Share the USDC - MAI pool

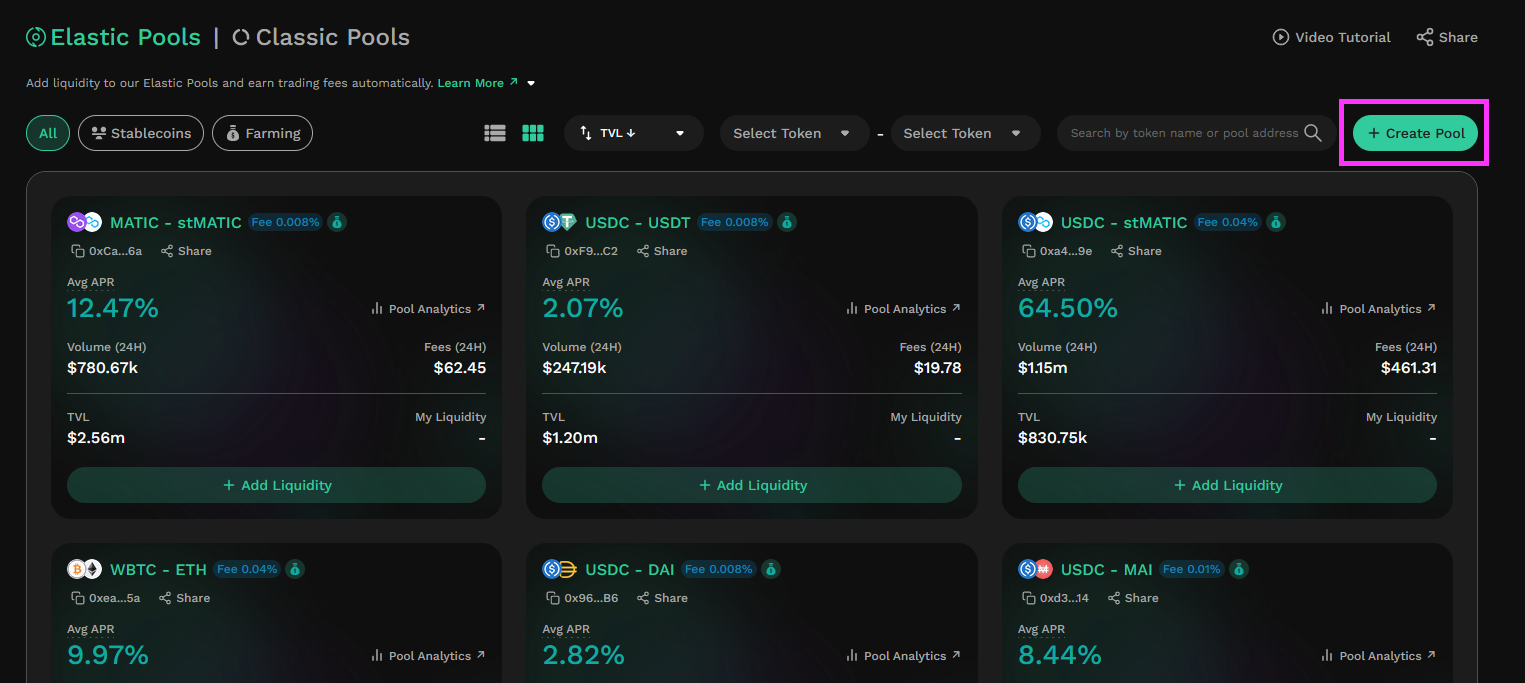pos(1134,598)
